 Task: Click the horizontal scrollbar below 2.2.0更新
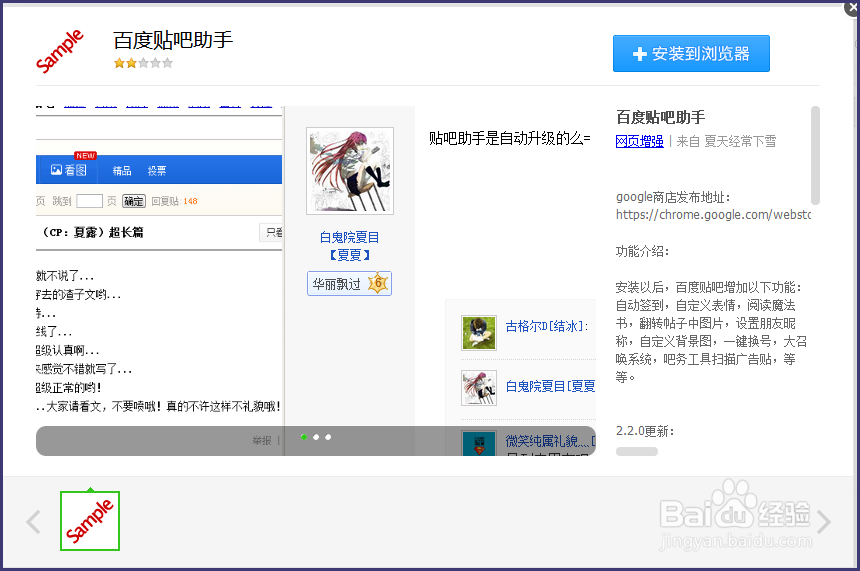[637, 452]
